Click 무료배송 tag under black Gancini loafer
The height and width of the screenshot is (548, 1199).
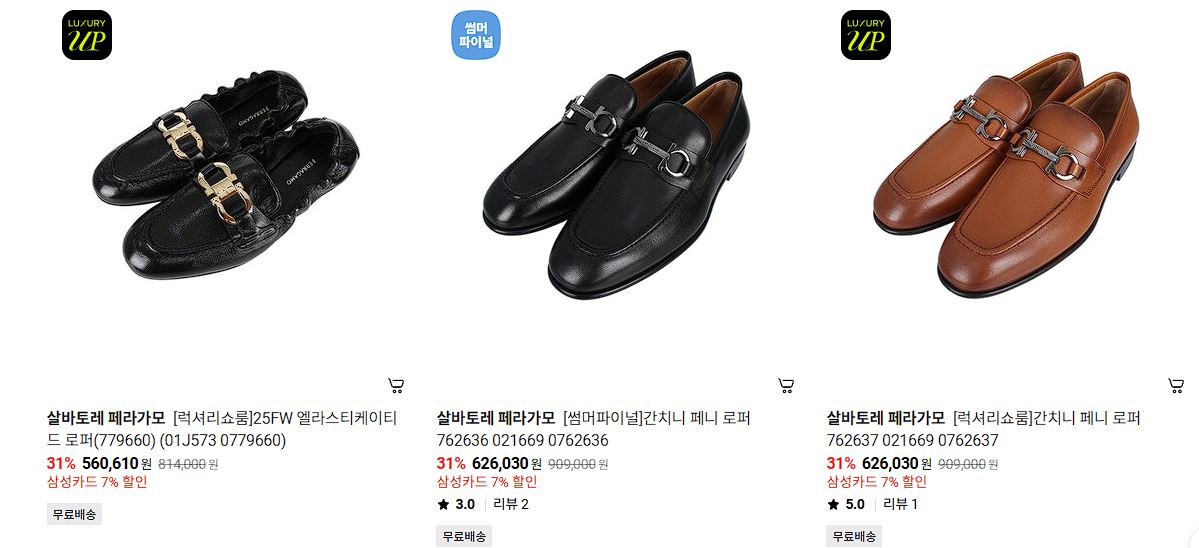pyautogui.click(x=464, y=536)
